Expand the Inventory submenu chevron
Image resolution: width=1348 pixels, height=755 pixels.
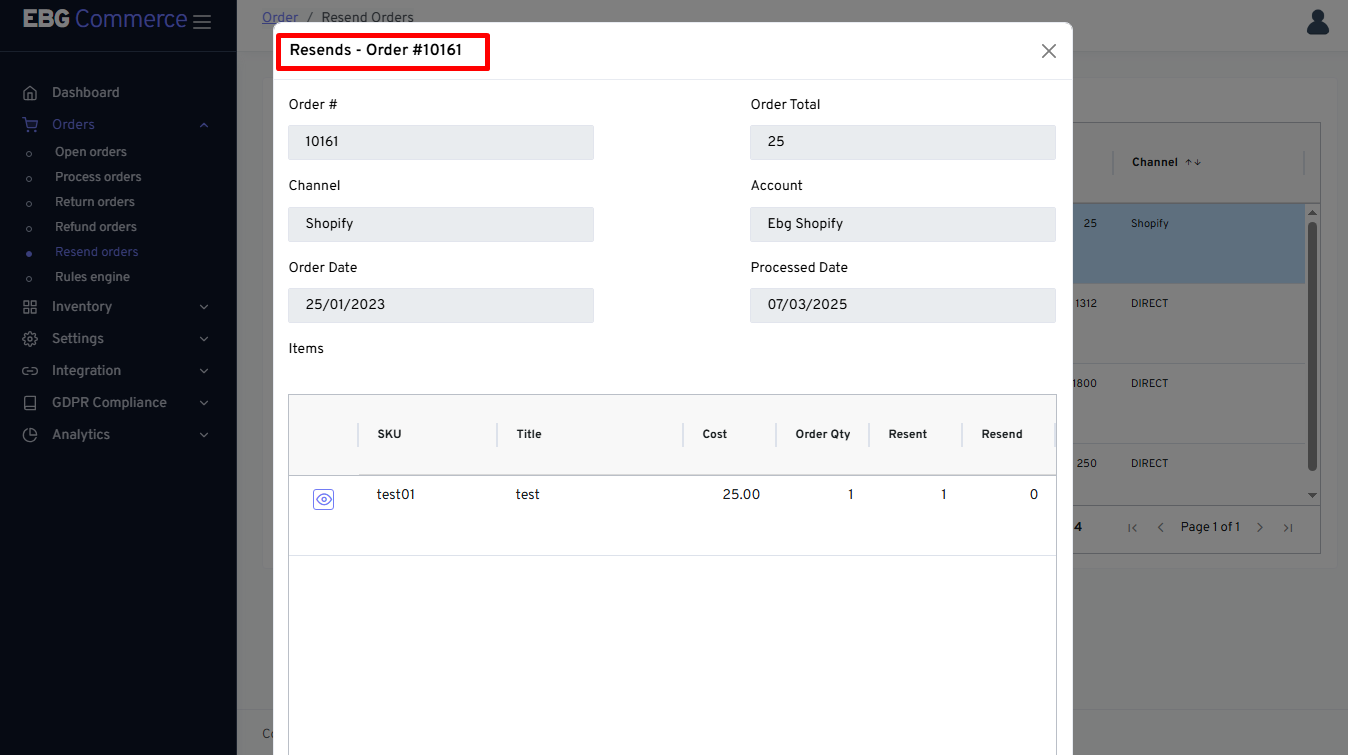coord(204,307)
